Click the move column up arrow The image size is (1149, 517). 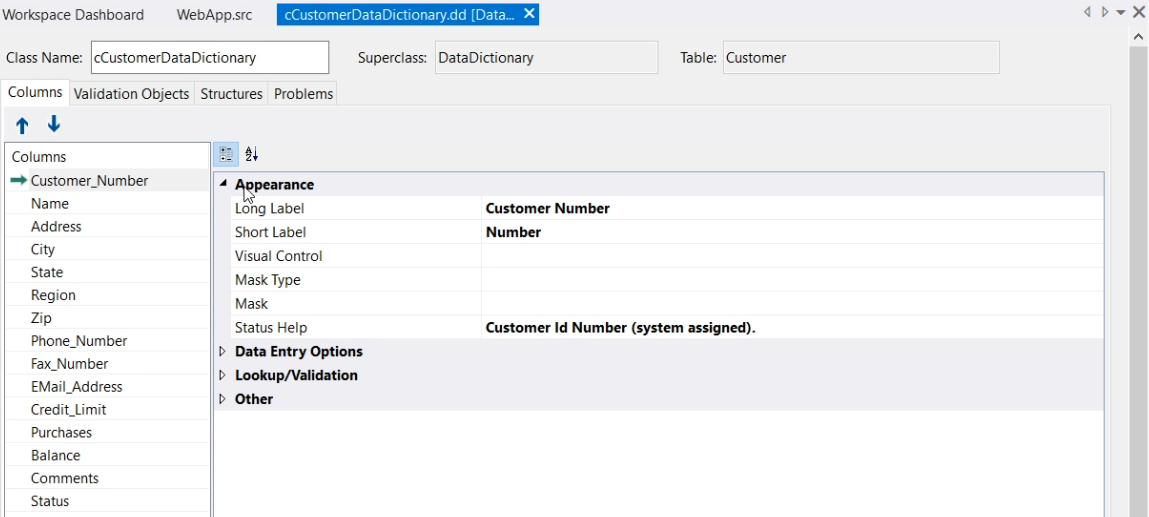pyautogui.click(x=22, y=125)
